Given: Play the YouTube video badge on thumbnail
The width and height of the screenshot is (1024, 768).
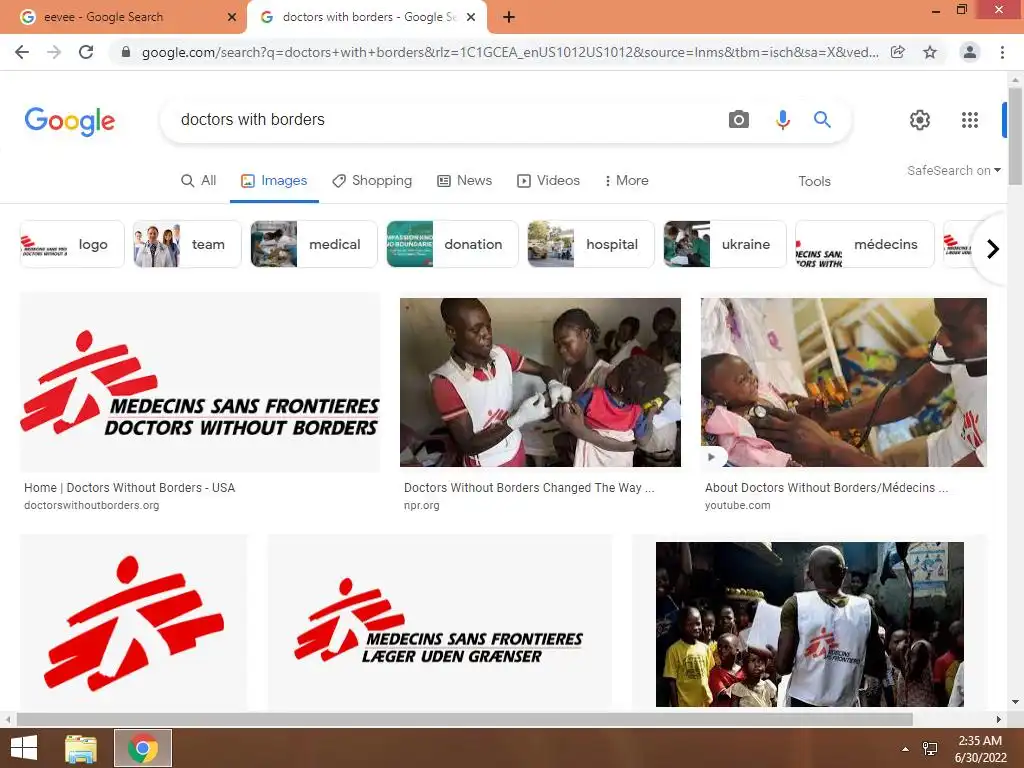Looking at the screenshot, I should click(x=711, y=456).
